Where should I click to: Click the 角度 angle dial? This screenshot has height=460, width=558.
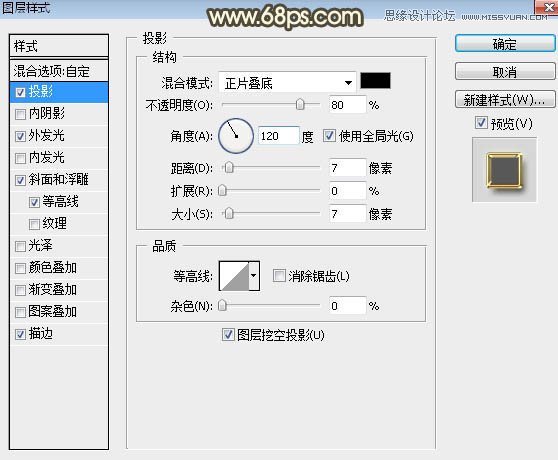click(x=236, y=136)
